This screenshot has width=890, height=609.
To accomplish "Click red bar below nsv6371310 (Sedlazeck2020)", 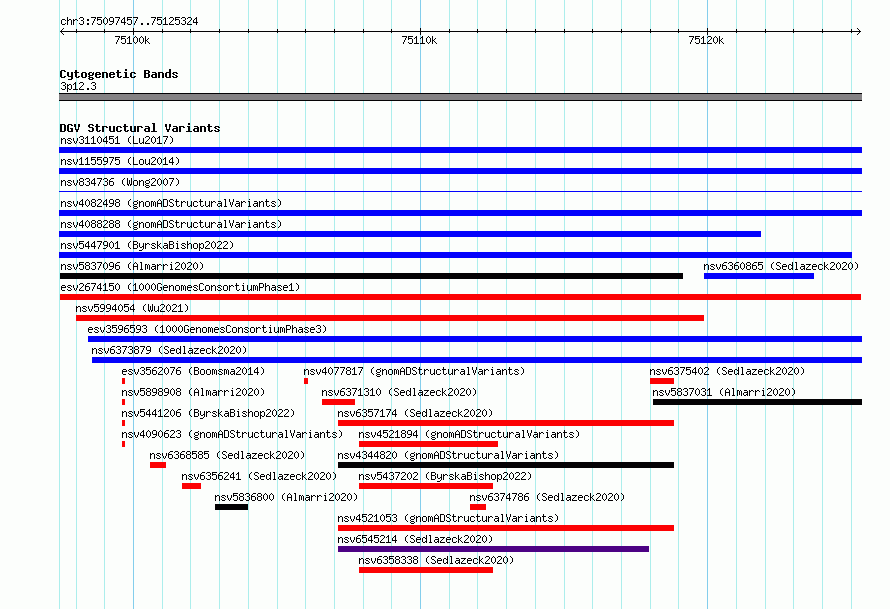I will (338, 402).
